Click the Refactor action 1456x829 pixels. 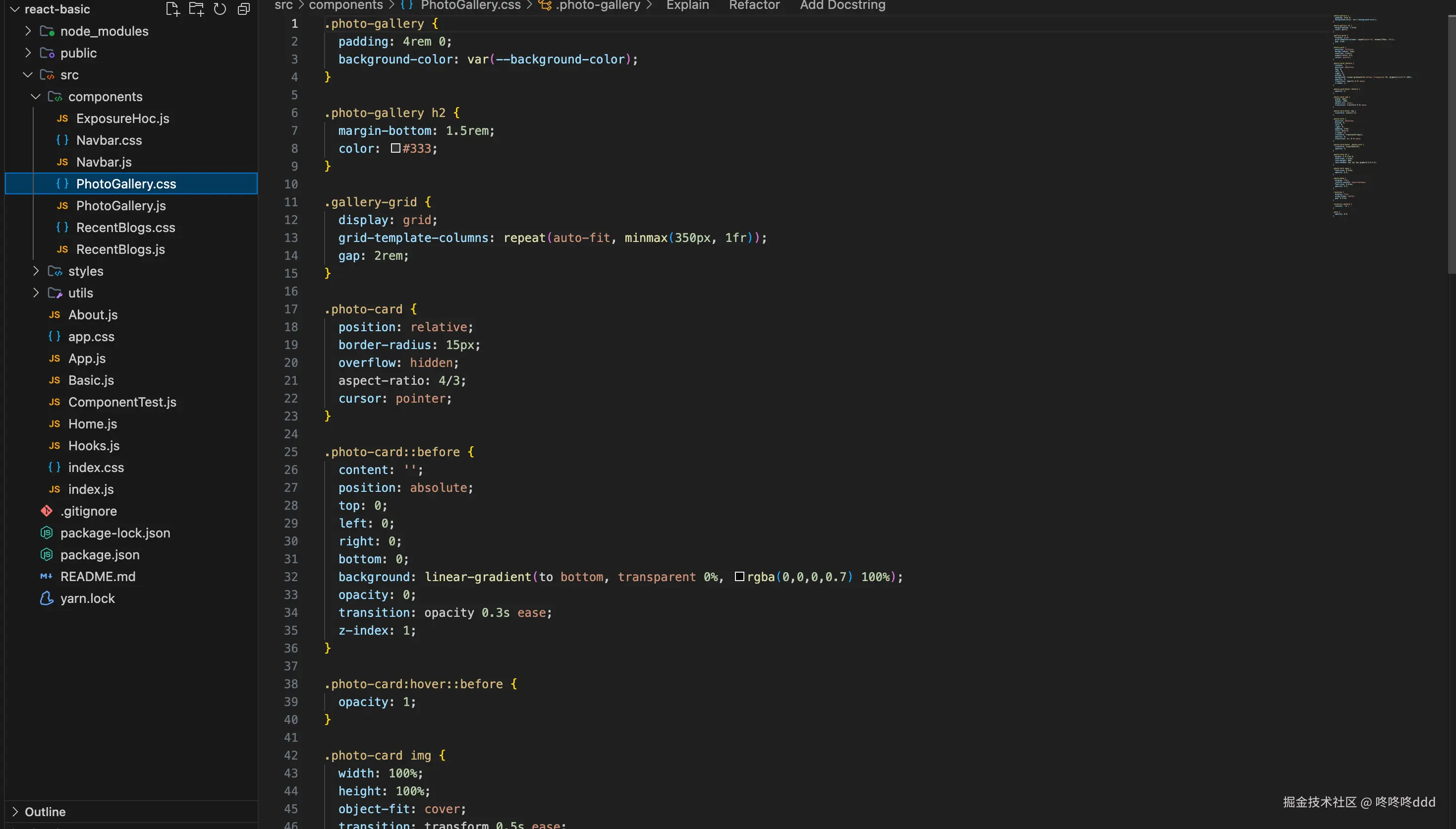(754, 5)
